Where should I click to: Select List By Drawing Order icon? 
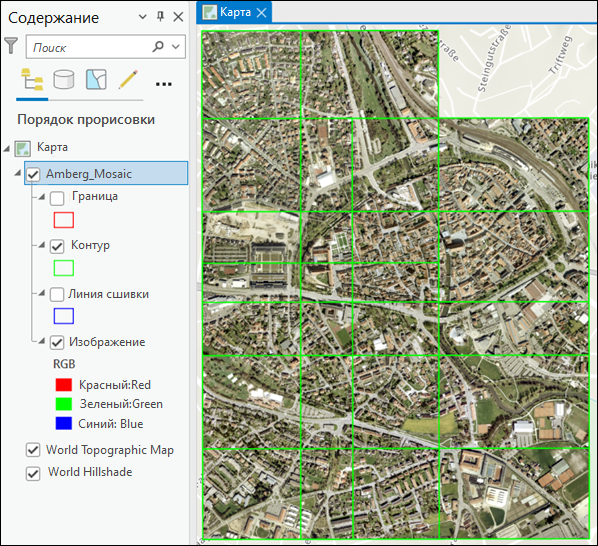pyautogui.click(x=32, y=79)
